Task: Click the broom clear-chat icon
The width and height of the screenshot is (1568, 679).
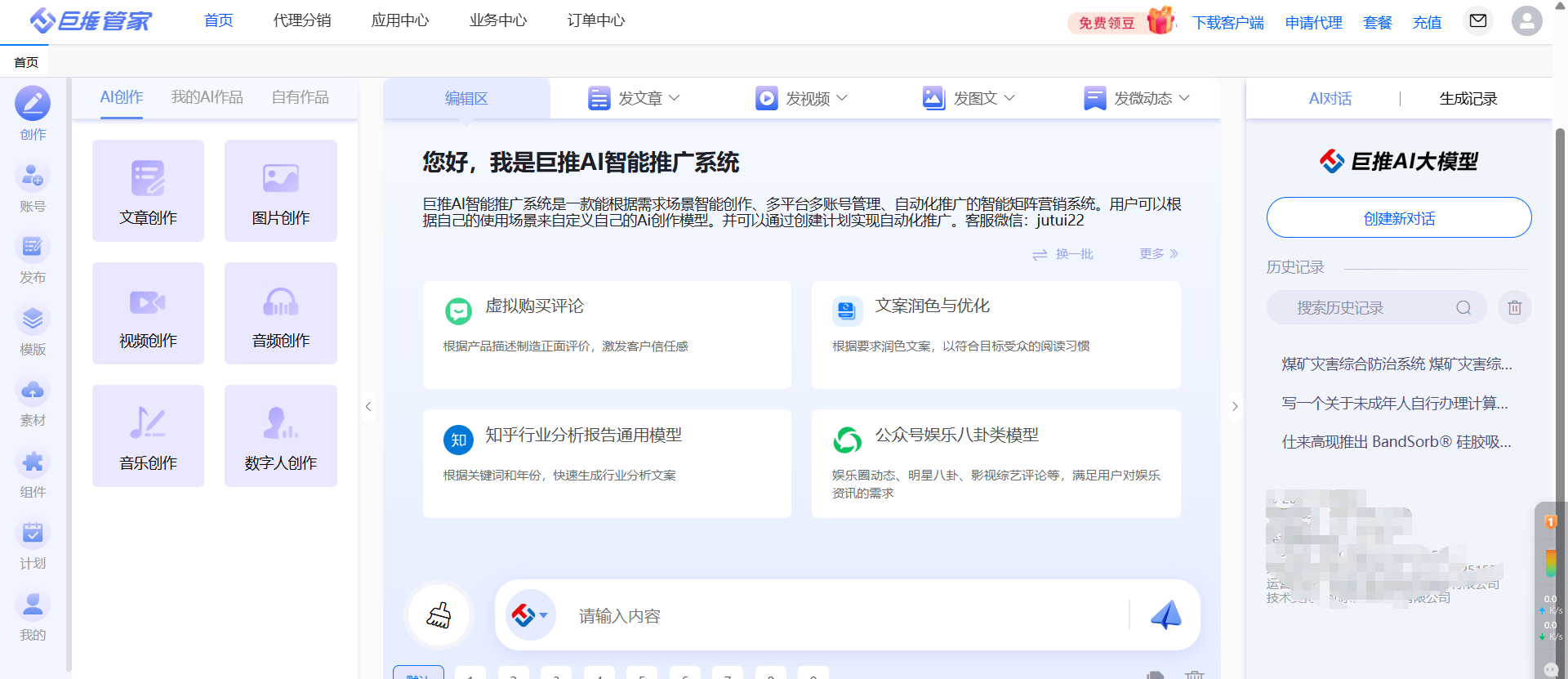Action: (x=439, y=615)
